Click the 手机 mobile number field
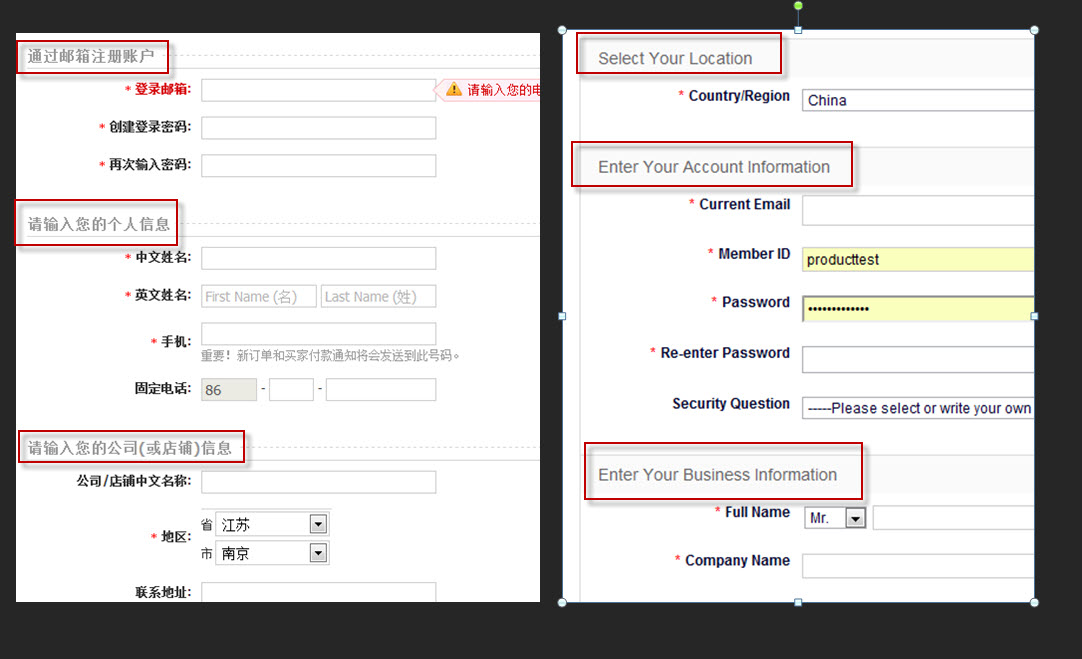The height and width of the screenshot is (659, 1082). 318,333
